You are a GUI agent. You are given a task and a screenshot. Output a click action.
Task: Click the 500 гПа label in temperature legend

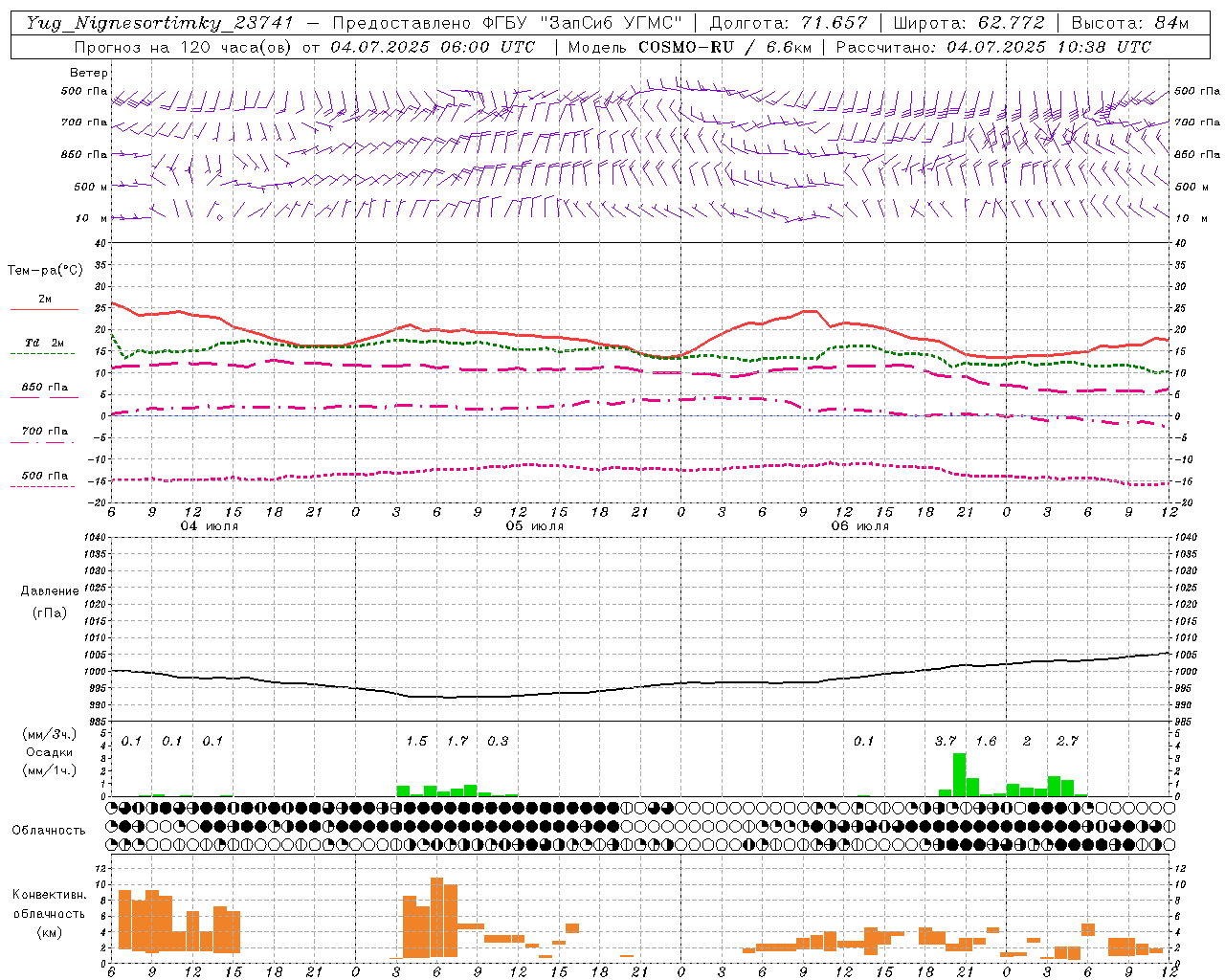(x=45, y=476)
